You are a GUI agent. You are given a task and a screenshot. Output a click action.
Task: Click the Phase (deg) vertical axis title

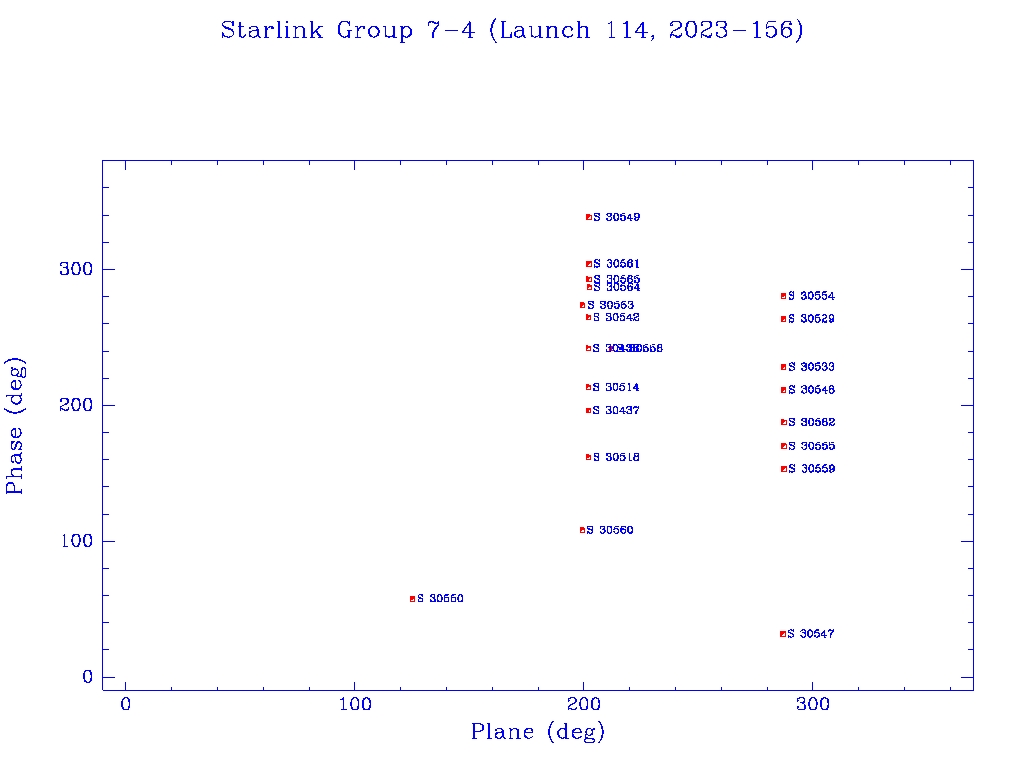click(14, 426)
